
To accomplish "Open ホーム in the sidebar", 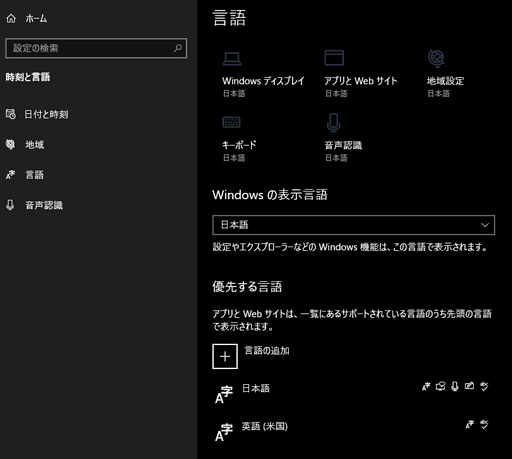I will pyautogui.click(x=36, y=19).
